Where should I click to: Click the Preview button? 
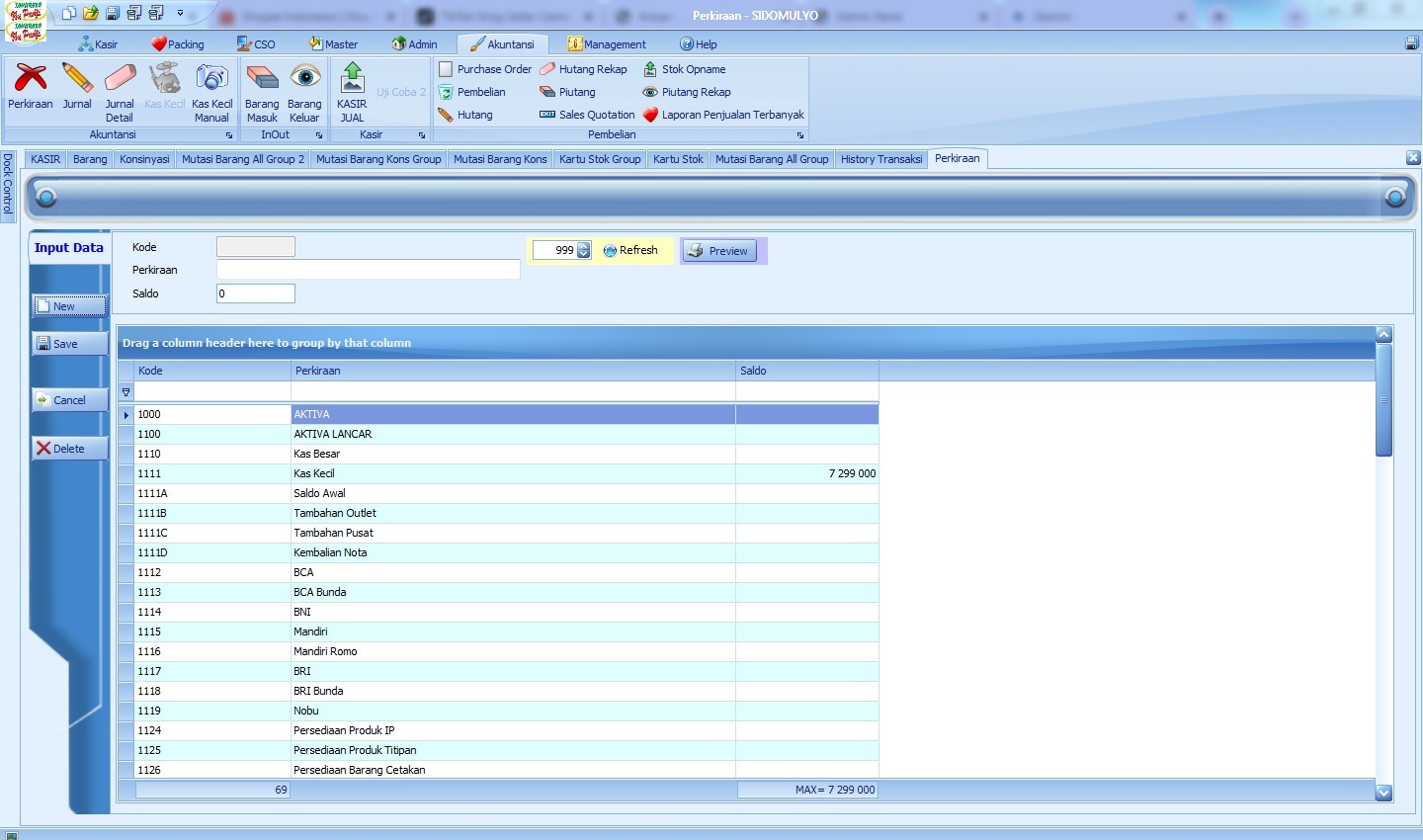coord(718,251)
